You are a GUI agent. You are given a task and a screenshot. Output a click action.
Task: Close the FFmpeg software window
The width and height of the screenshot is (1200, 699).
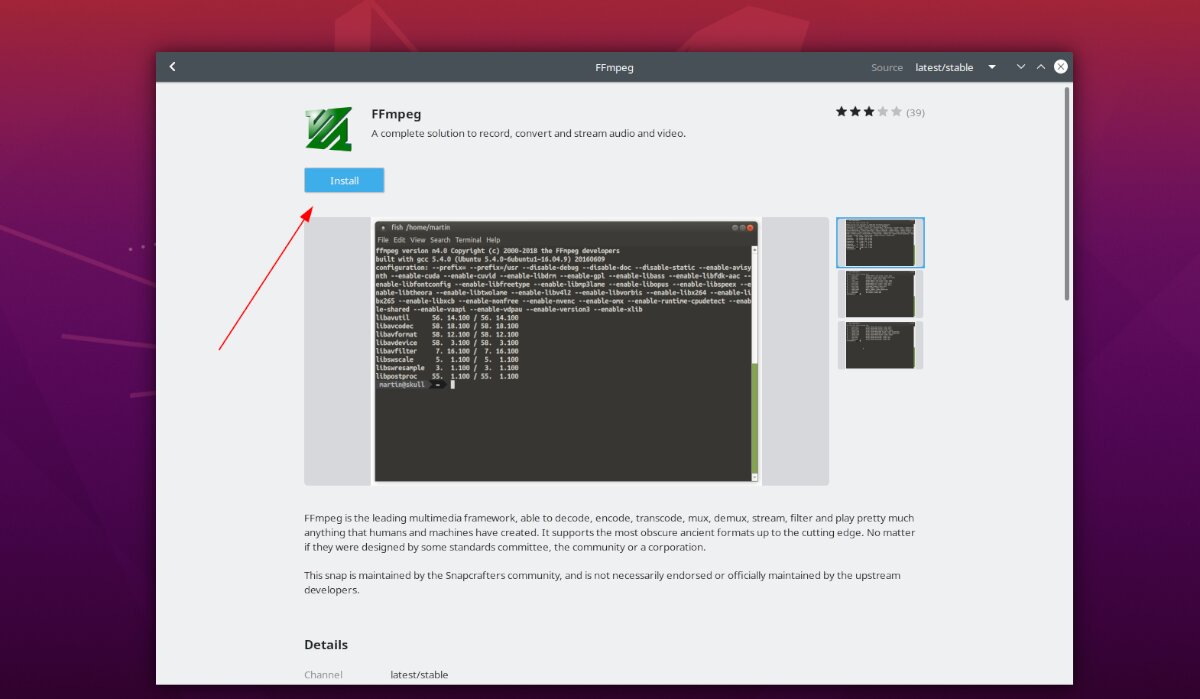1061,67
